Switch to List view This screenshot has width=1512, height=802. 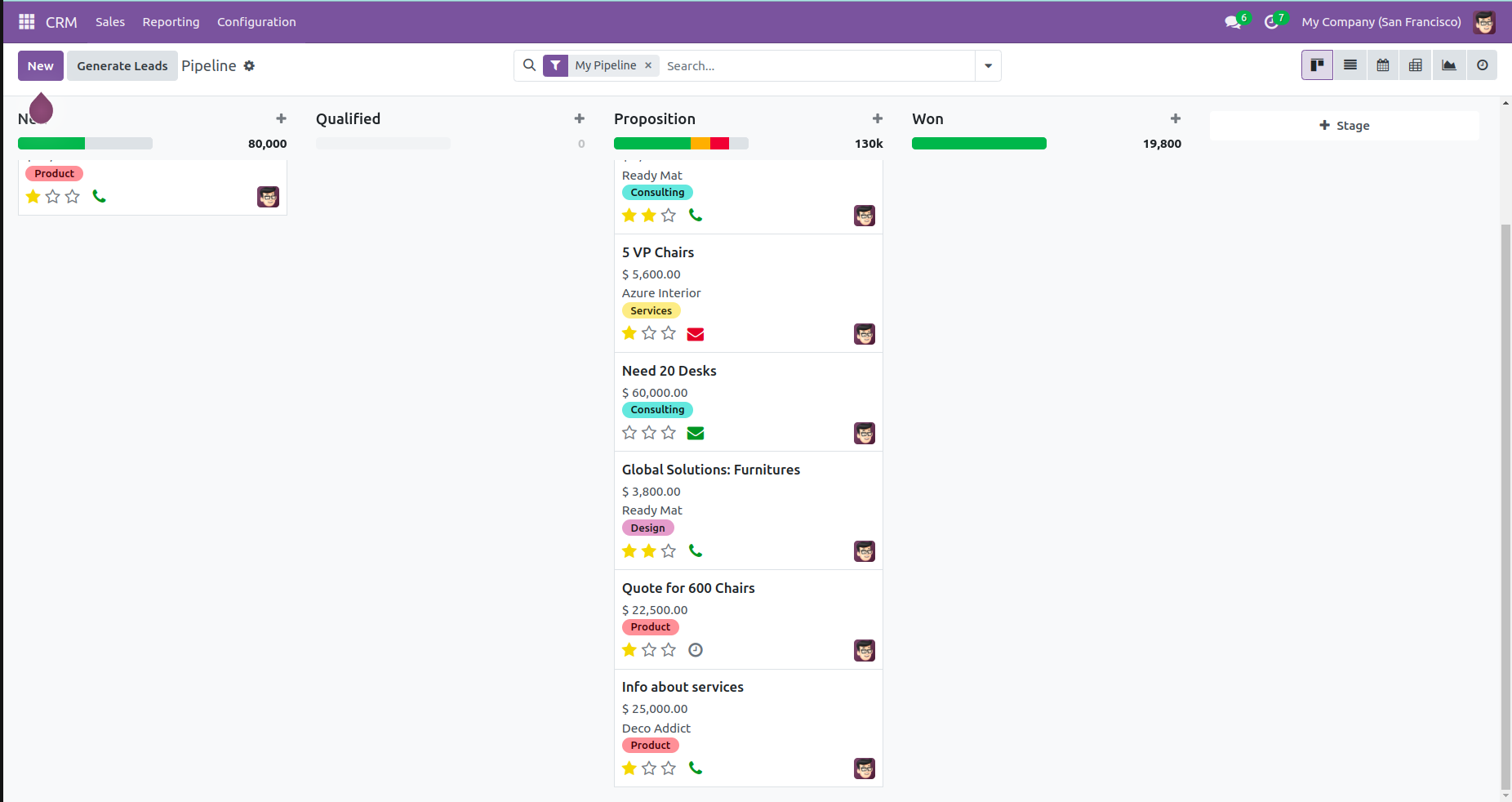pos(1350,65)
